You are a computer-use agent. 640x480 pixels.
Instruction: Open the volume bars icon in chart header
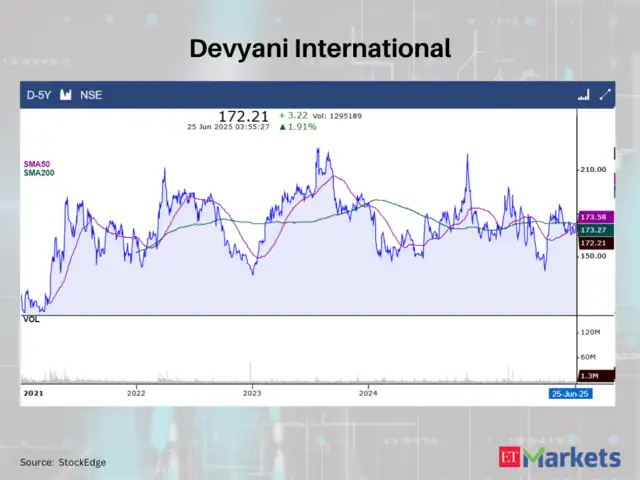(x=584, y=95)
